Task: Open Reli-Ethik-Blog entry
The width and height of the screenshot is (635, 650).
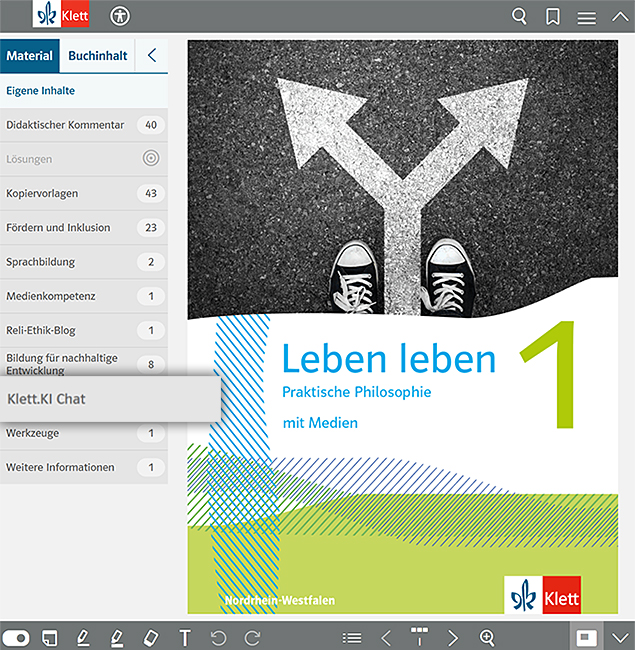Action: pyautogui.click(x=84, y=330)
